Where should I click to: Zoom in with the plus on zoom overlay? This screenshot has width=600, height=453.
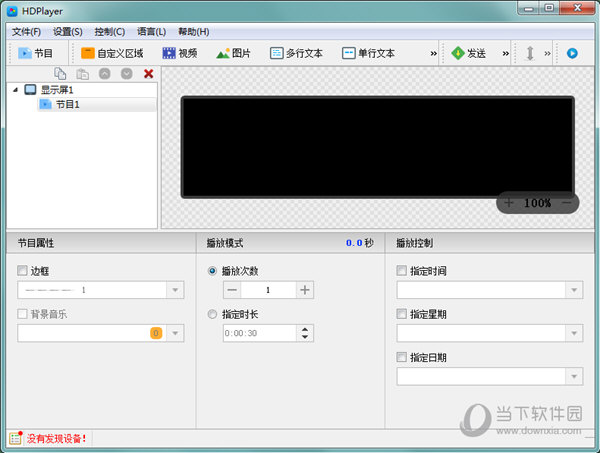pos(509,202)
